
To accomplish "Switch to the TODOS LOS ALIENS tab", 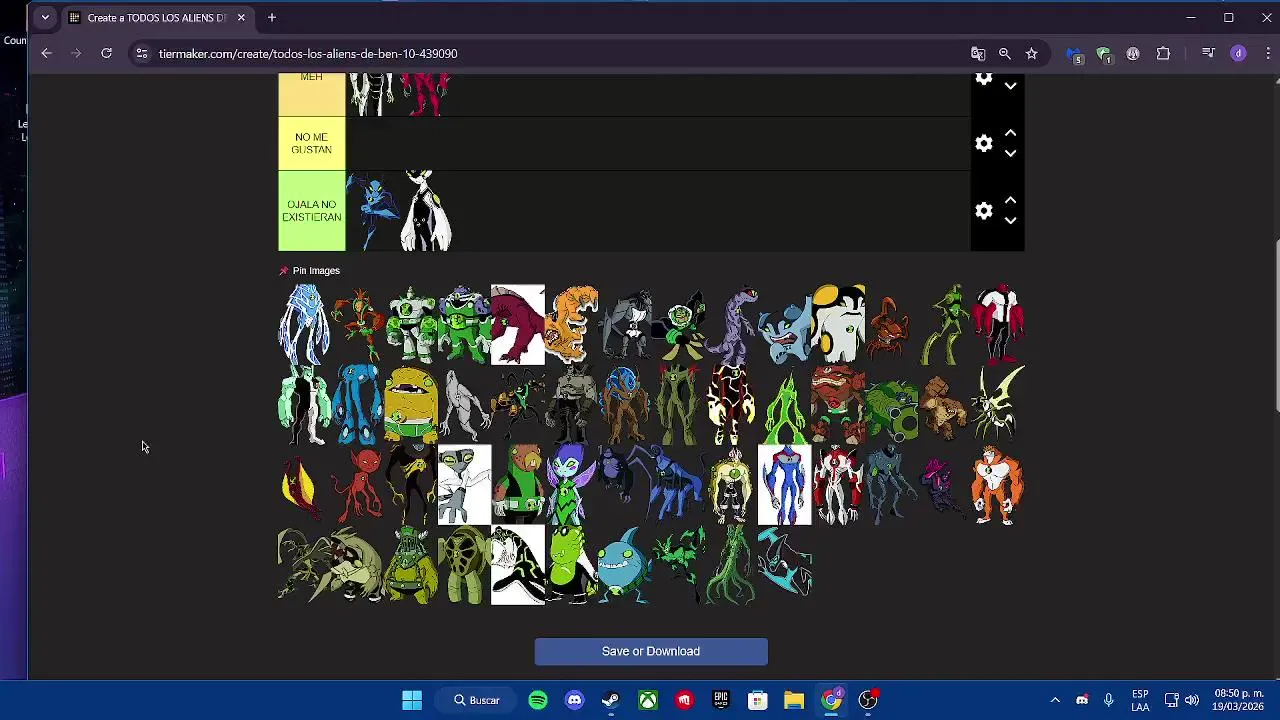I will 157,17.
